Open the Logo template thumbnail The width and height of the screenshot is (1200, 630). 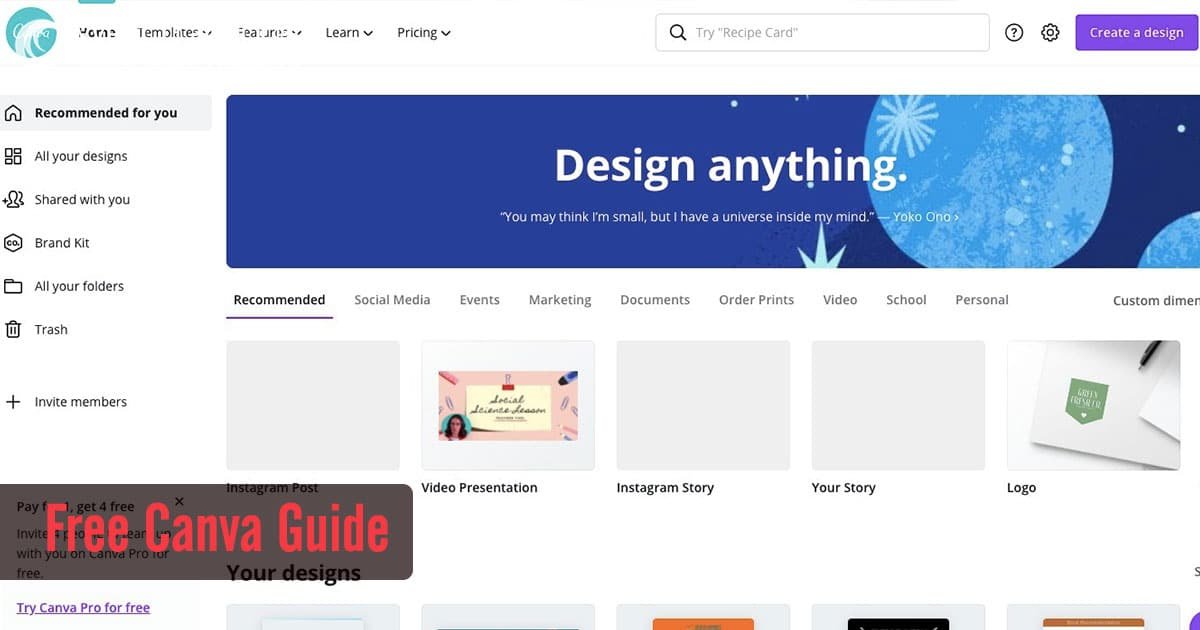1093,405
